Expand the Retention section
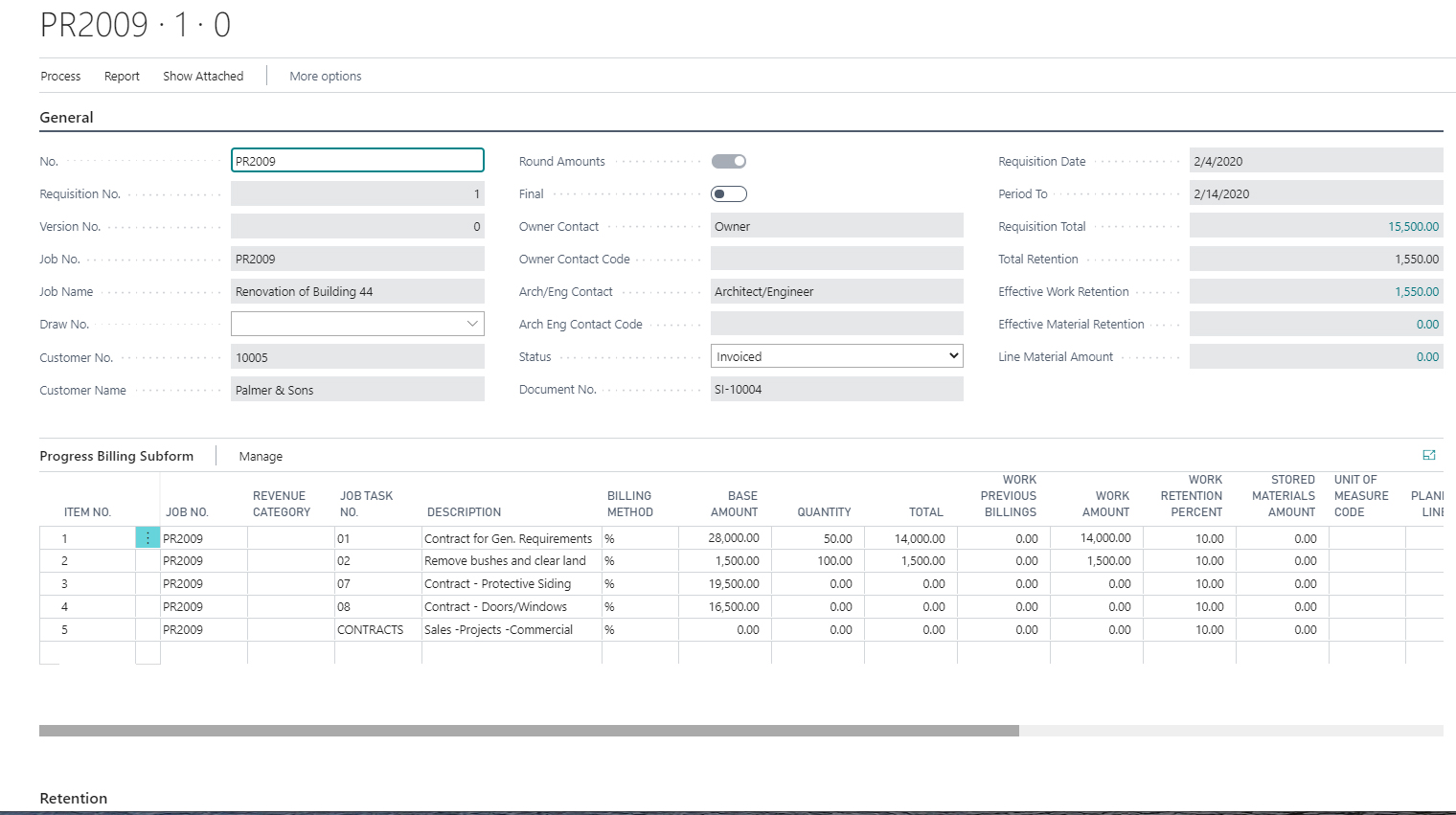This screenshot has width=1456, height=815. [74, 798]
